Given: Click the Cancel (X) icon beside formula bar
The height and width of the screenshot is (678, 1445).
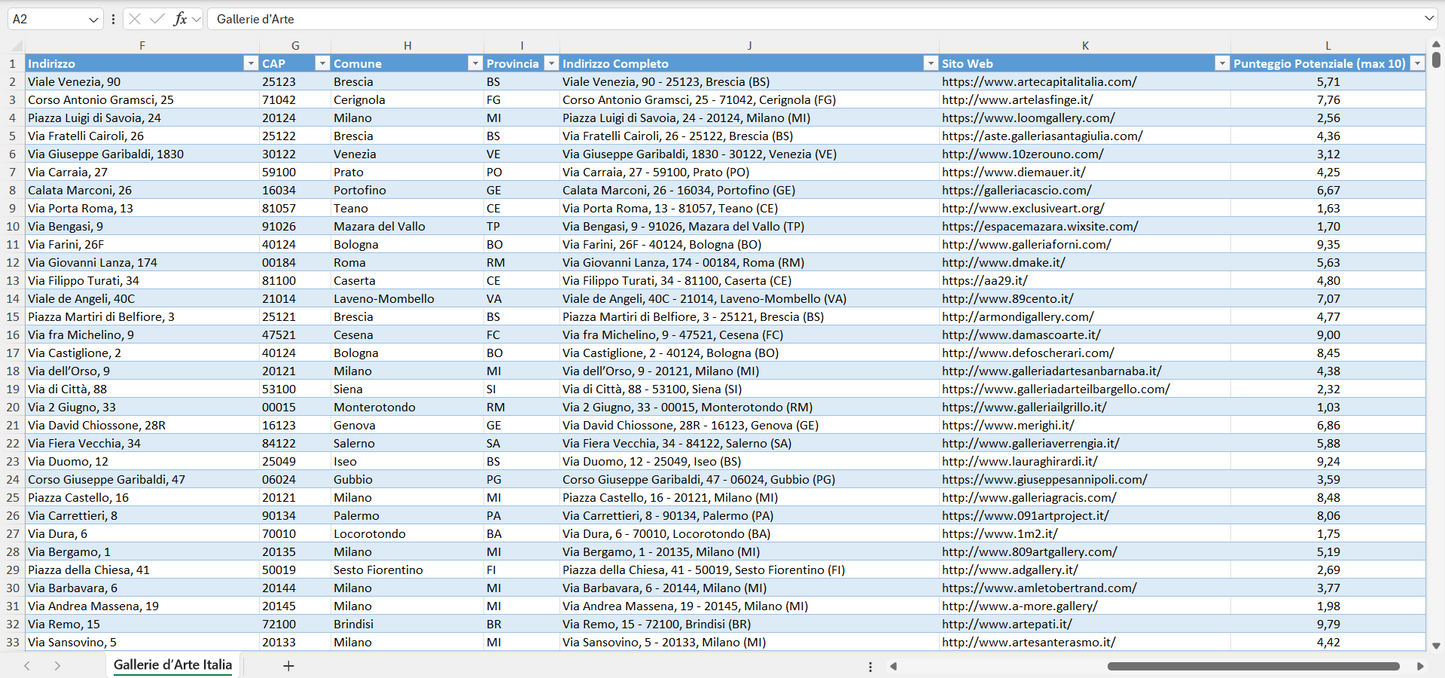Looking at the screenshot, I should (x=135, y=18).
